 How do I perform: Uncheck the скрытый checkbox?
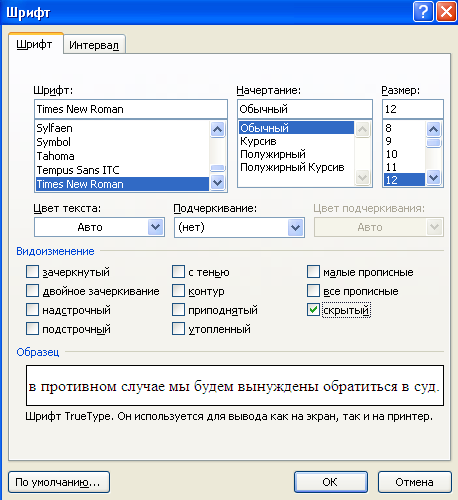(313, 310)
